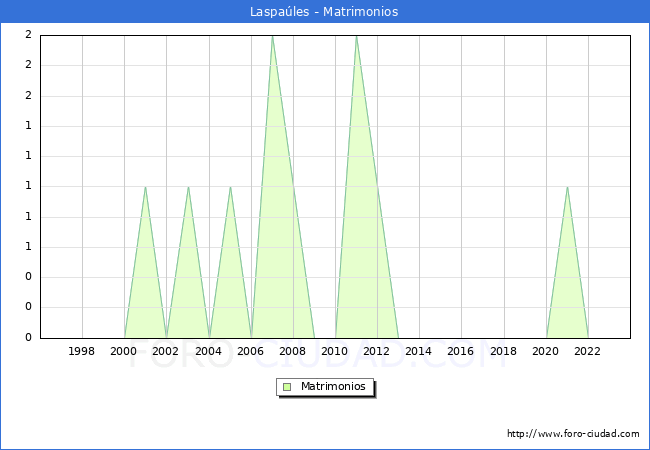
Task: Click the 2007 peak data point
Action: (x=272, y=36)
